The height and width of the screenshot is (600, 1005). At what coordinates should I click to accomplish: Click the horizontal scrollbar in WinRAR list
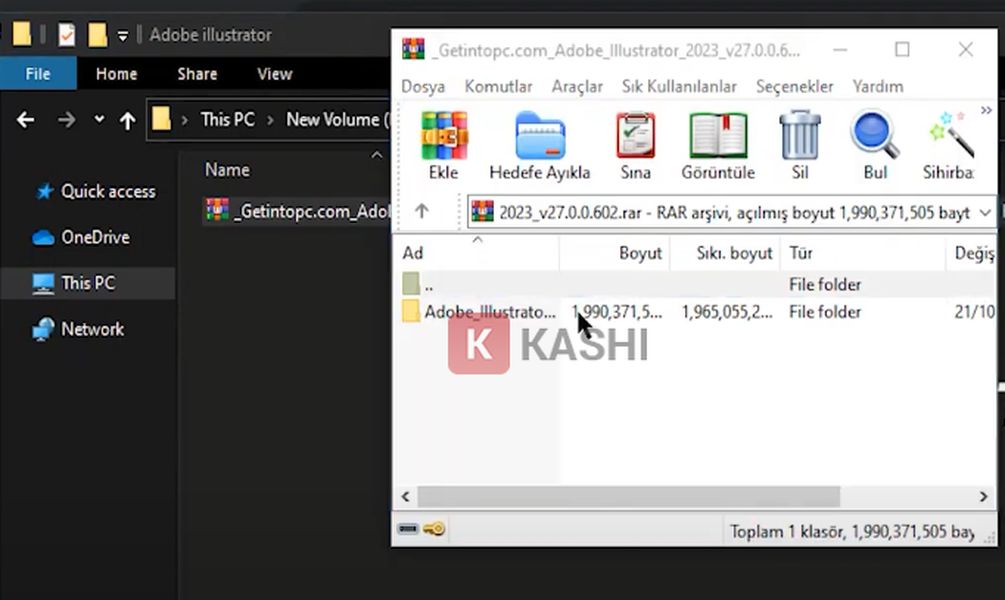(628, 496)
